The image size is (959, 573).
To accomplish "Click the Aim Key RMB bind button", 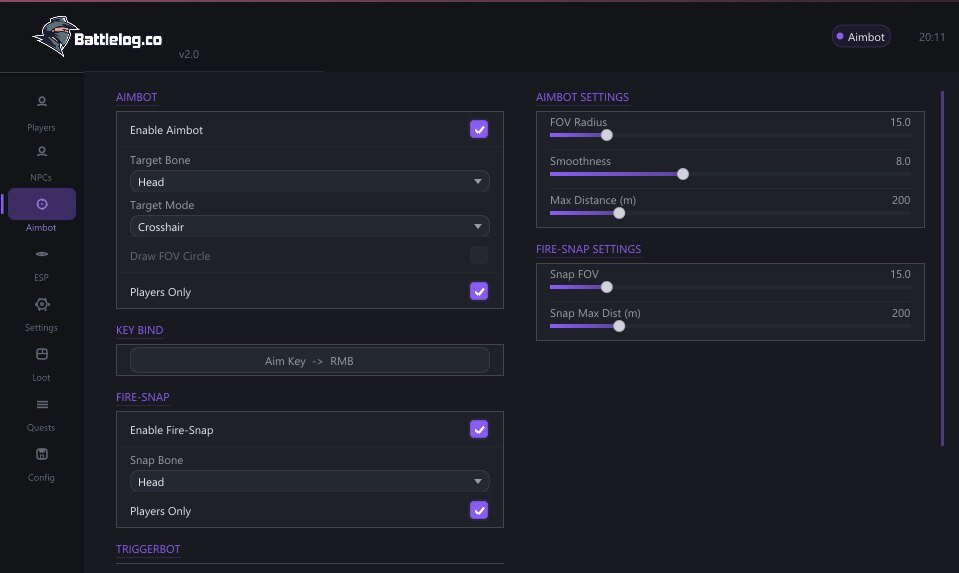I will click(309, 360).
